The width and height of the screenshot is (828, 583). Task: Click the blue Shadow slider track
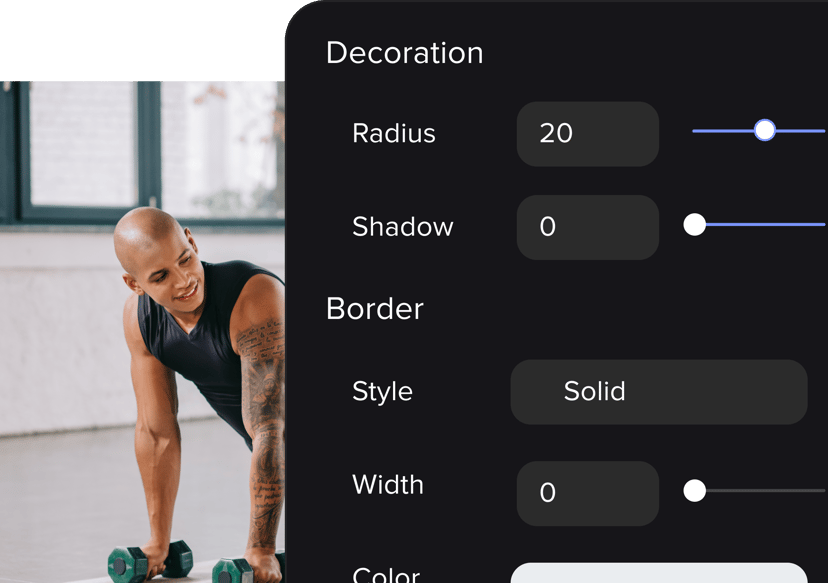point(766,224)
